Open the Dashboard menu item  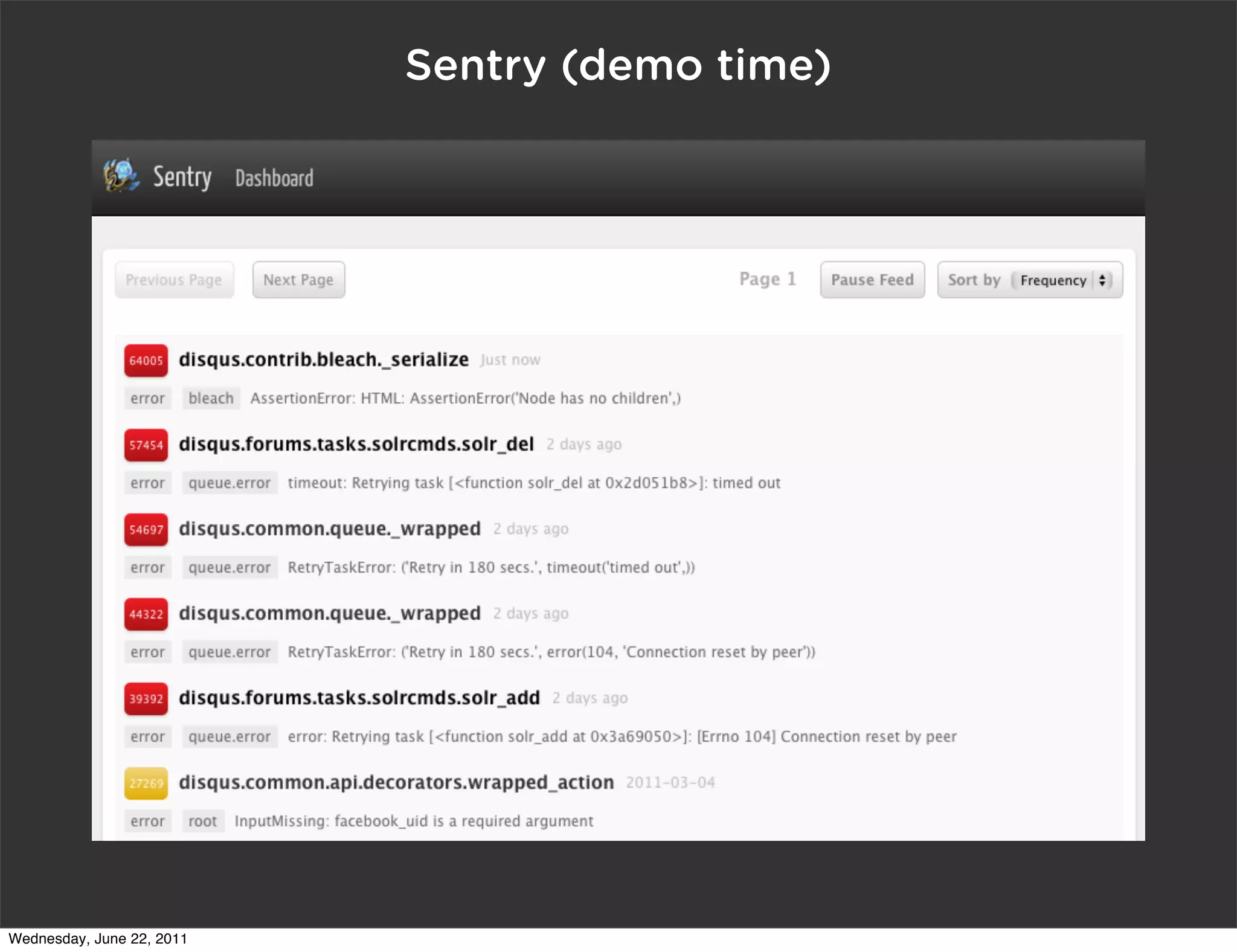pos(274,178)
